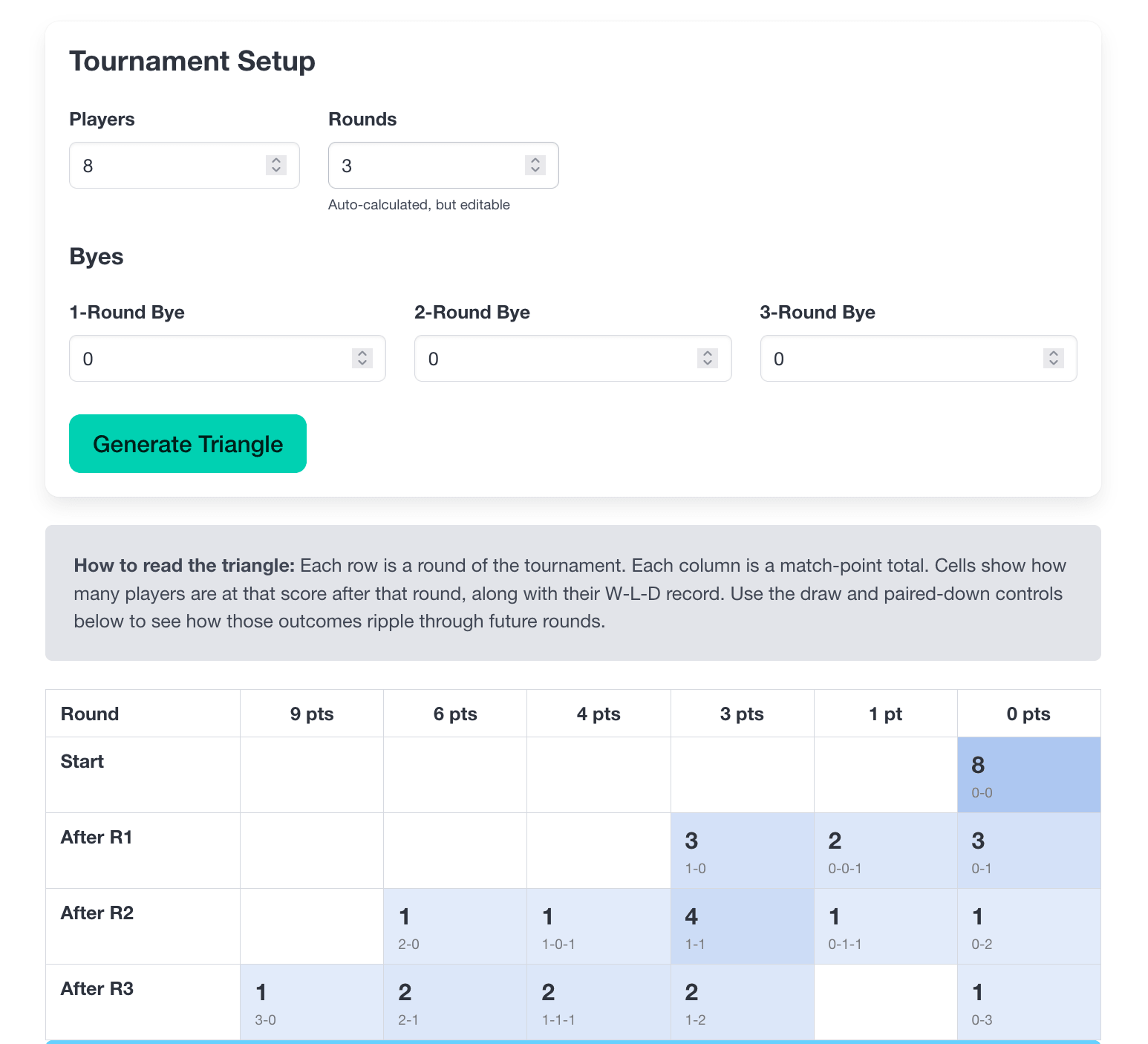Image resolution: width=1148 pixels, height=1044 pixels.
Task: Click the 1-Round Bye stepper arrows
Action: [x=362, y=358]
